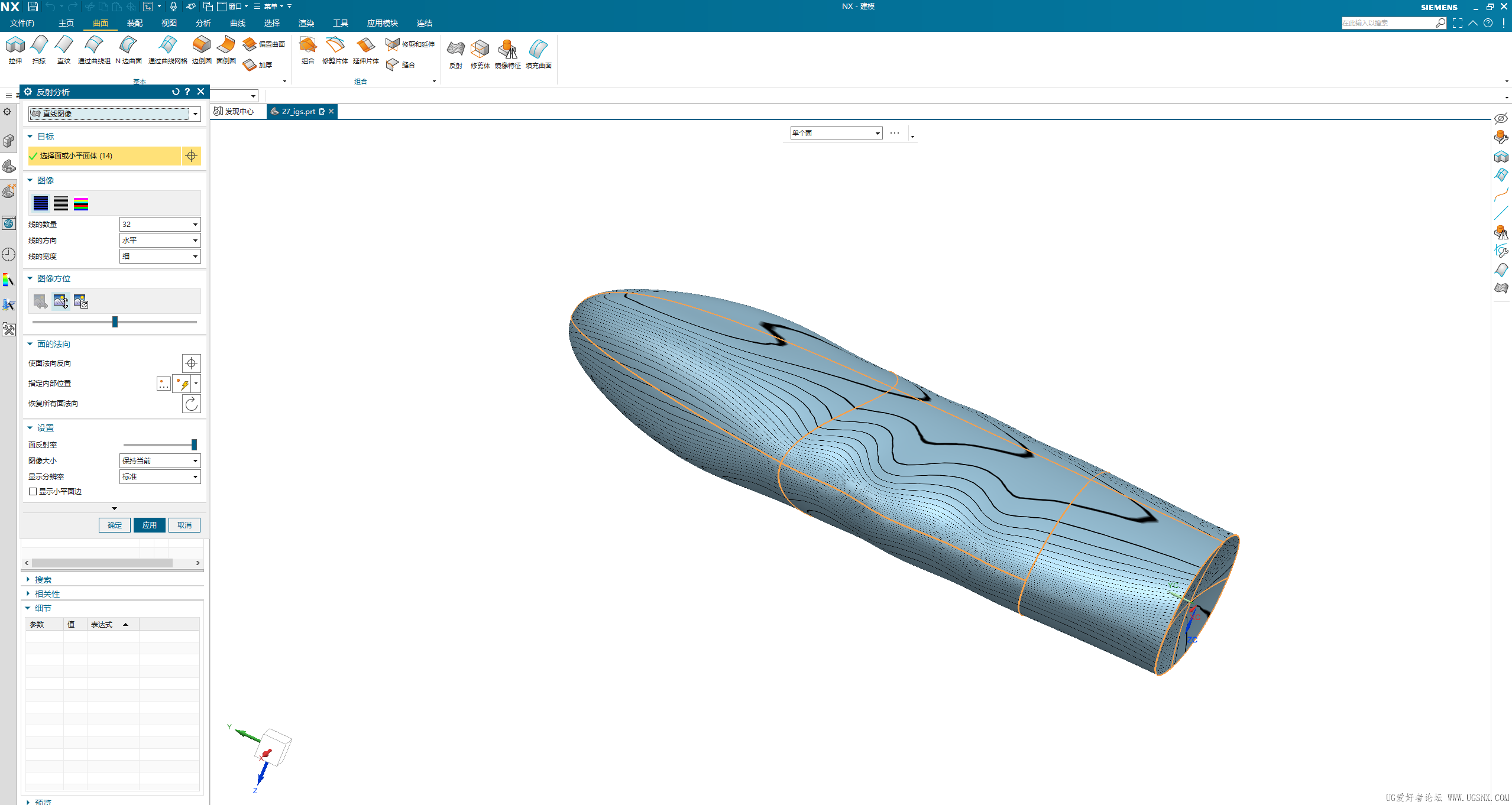
Task: Select the black lines image type
Action: click(41, 203)
